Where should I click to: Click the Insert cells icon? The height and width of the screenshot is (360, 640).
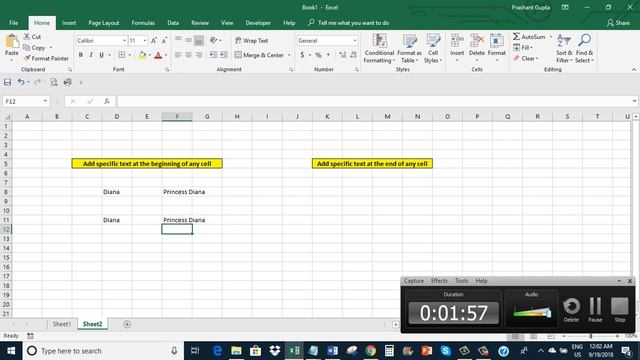457,41
